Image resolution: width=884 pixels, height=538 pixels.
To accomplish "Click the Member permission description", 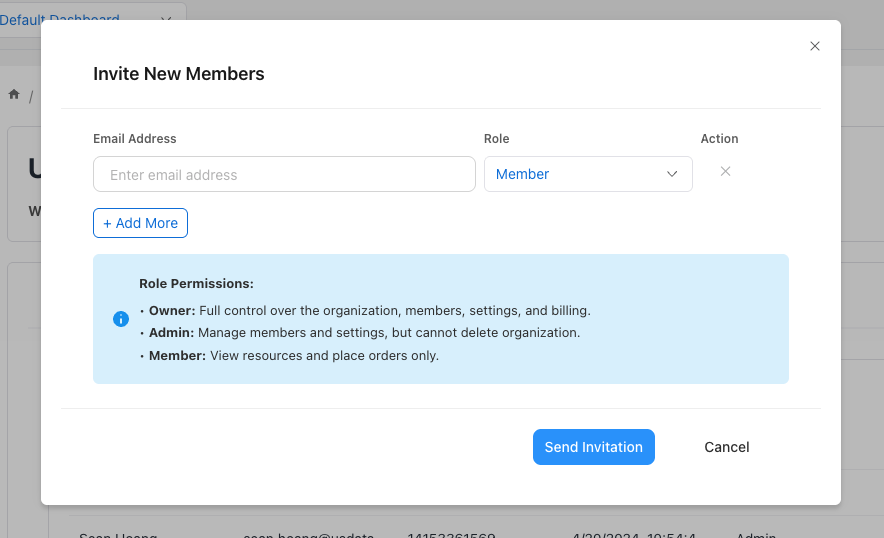I will point(293,356).
